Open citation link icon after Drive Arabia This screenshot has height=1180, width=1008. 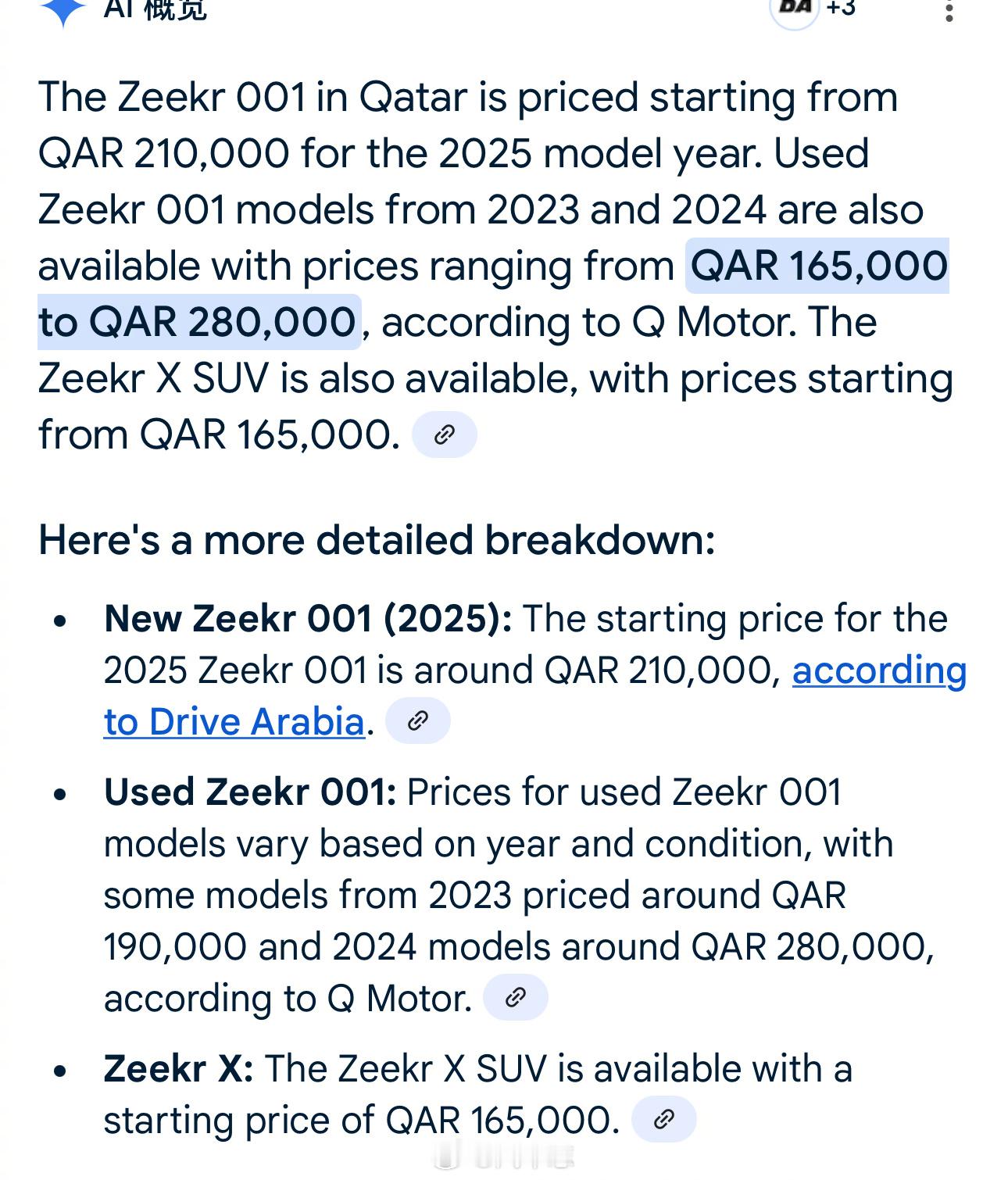point(418,721)
